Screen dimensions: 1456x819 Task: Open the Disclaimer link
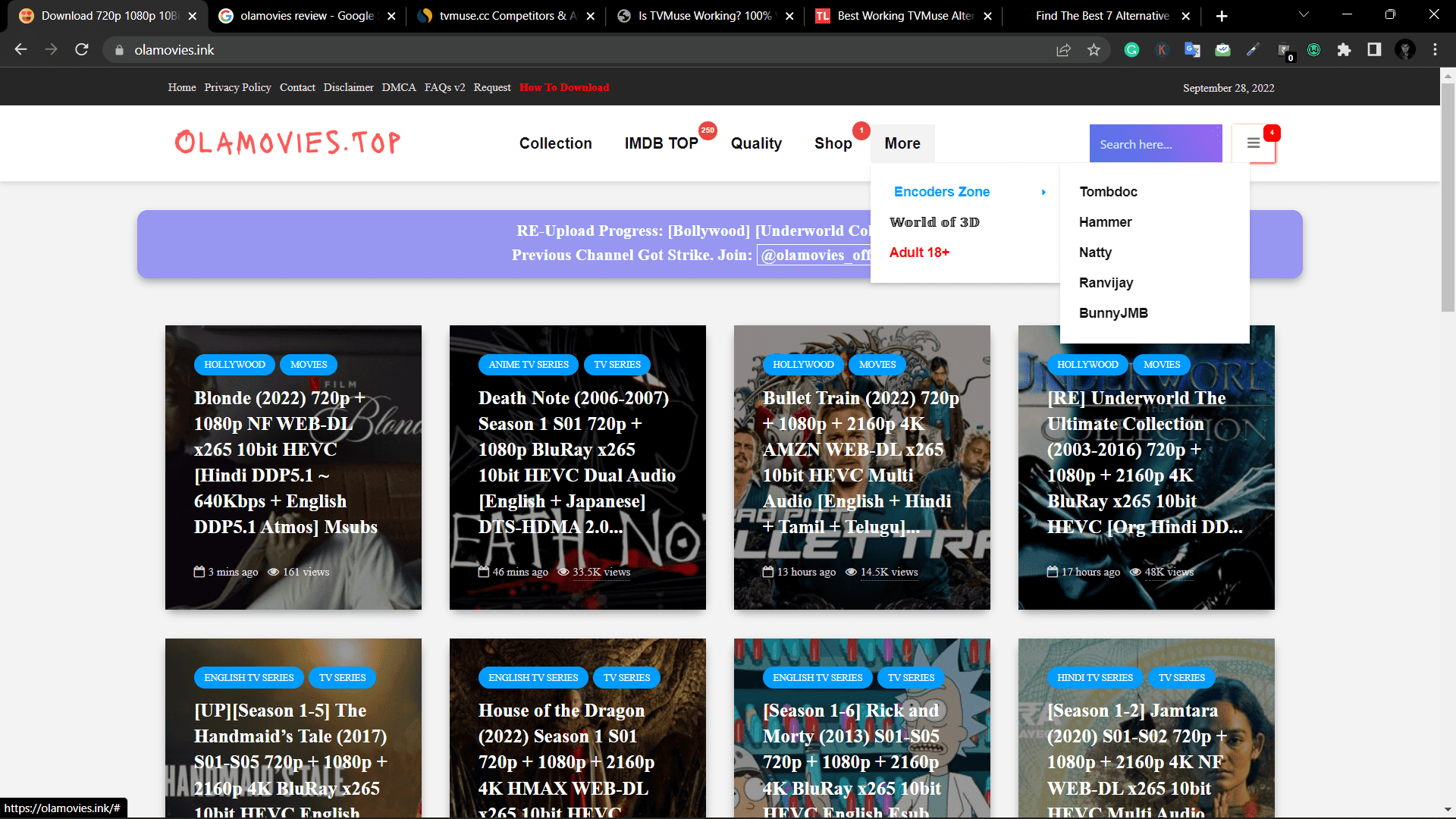pyautogui.click(x=348, y=87)
